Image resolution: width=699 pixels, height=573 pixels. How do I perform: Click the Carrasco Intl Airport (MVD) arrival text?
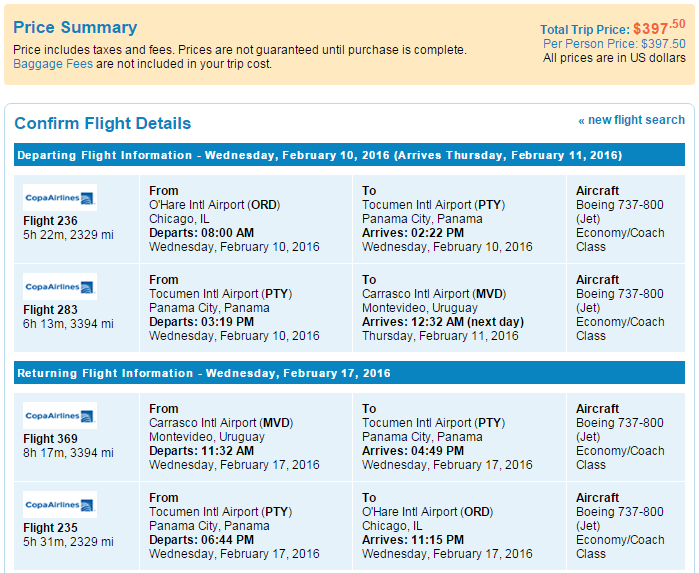click(x=434, y=294)
